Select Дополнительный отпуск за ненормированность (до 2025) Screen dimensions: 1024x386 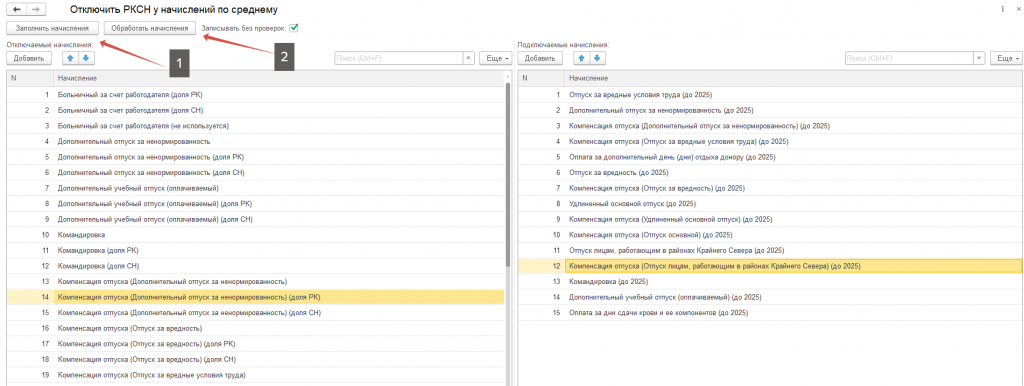(770, 110)
